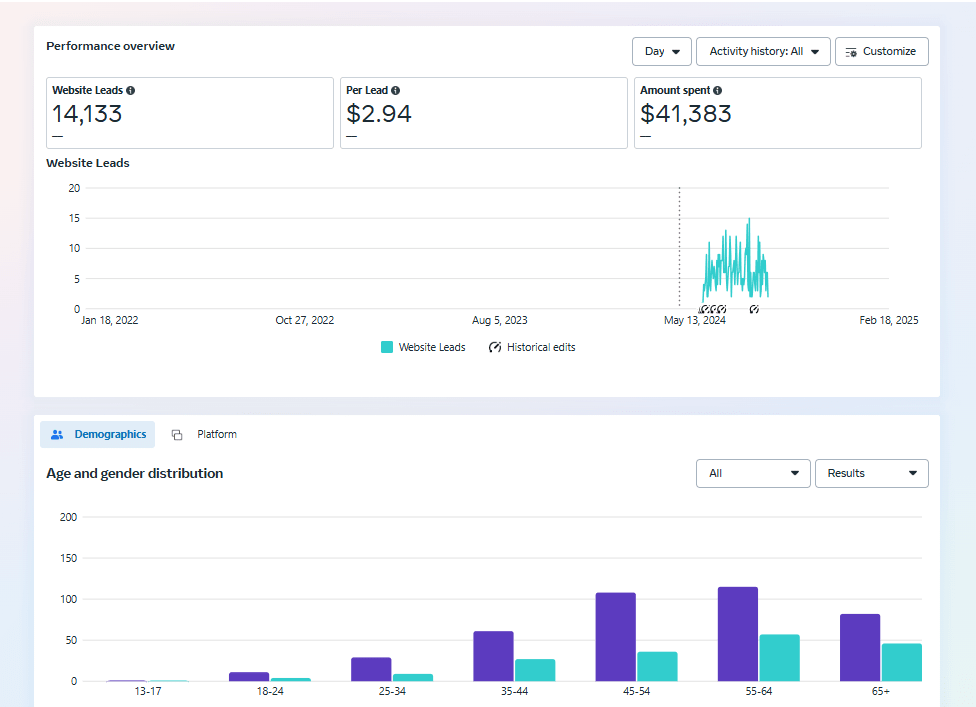
Task: Click the Historical edits legend icon
Action: tap(495, 348)
